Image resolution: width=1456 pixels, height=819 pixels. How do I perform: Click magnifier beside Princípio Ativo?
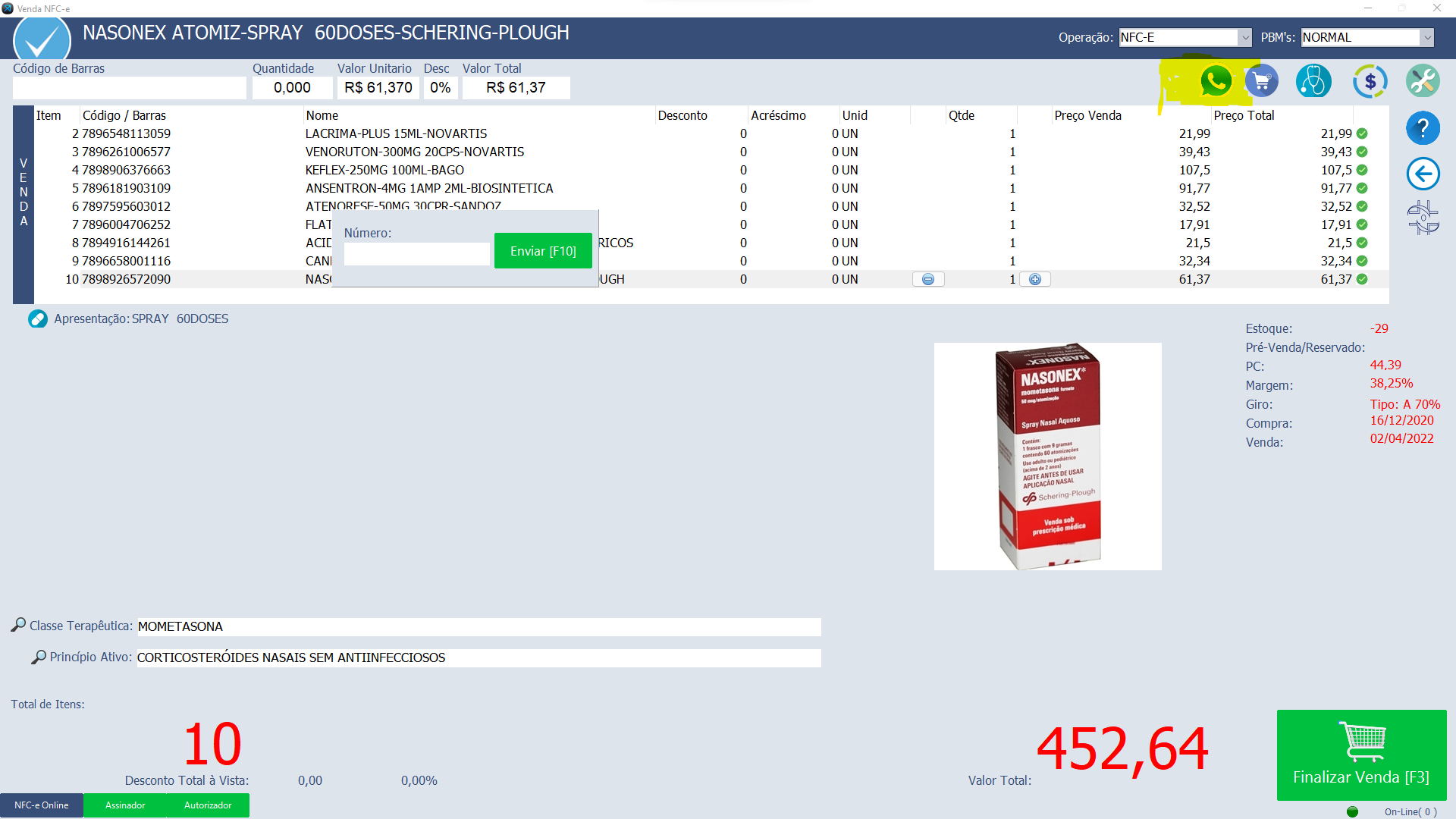(38, 657)
